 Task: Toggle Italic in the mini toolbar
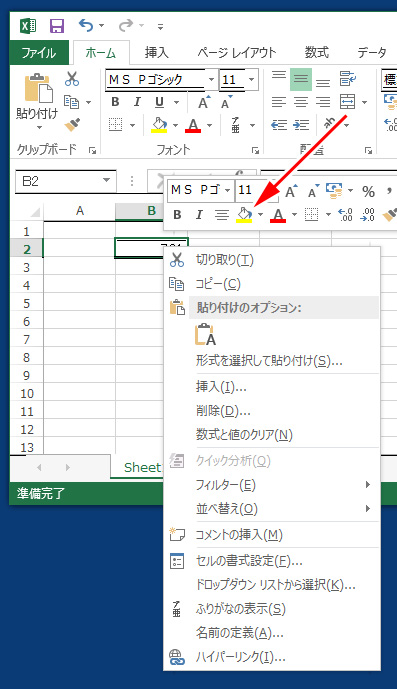199,214
